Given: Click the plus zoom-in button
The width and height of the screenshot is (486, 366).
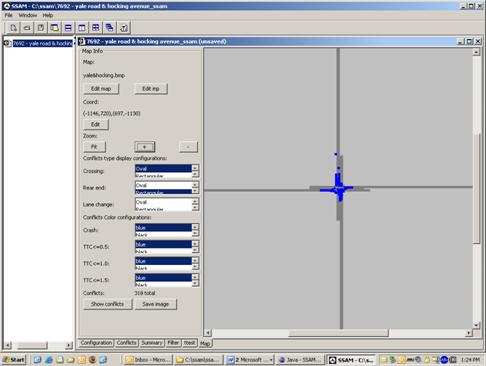Looking at the screenshot, I should (145, 147).
